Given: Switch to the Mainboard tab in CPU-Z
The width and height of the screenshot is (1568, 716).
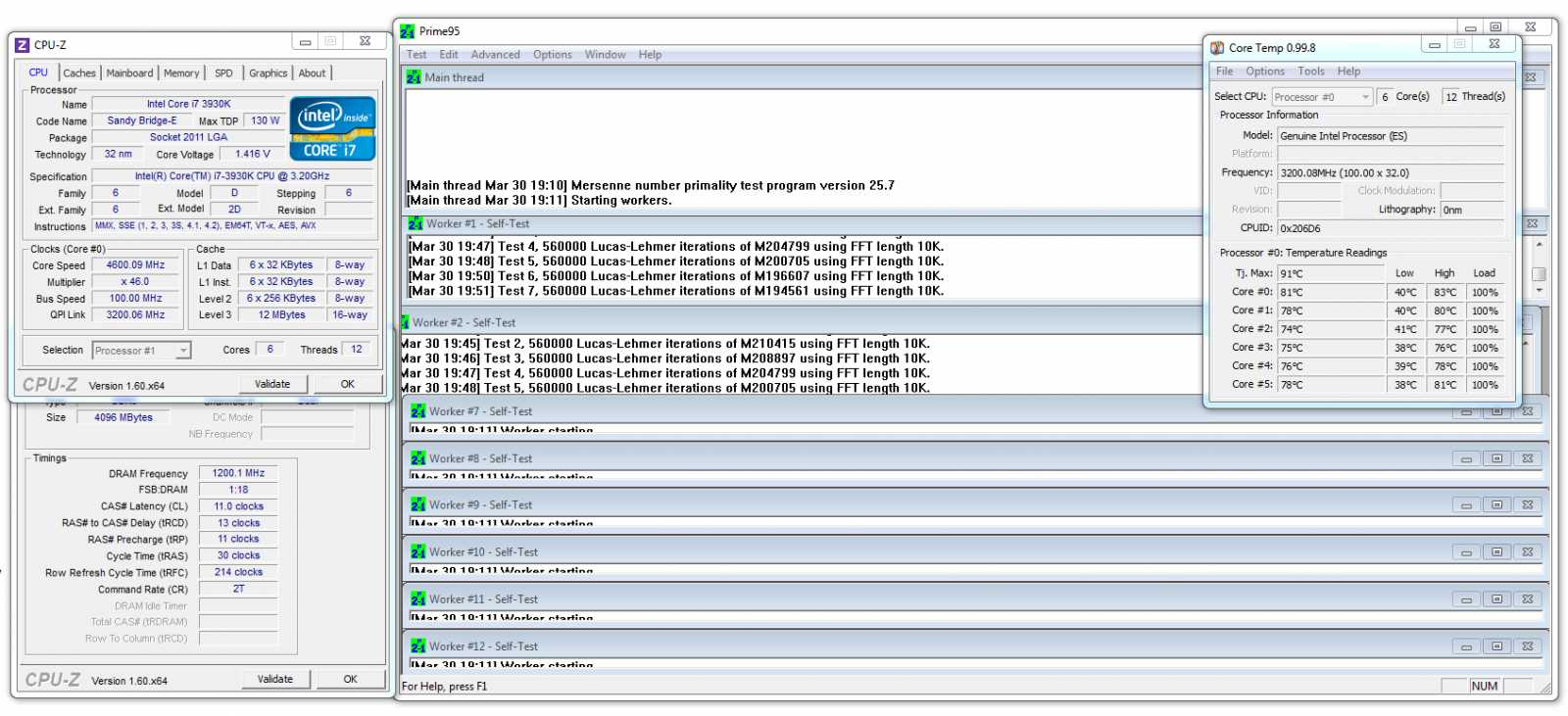Looking at the screenshot, I should click(x=129, y=73).
